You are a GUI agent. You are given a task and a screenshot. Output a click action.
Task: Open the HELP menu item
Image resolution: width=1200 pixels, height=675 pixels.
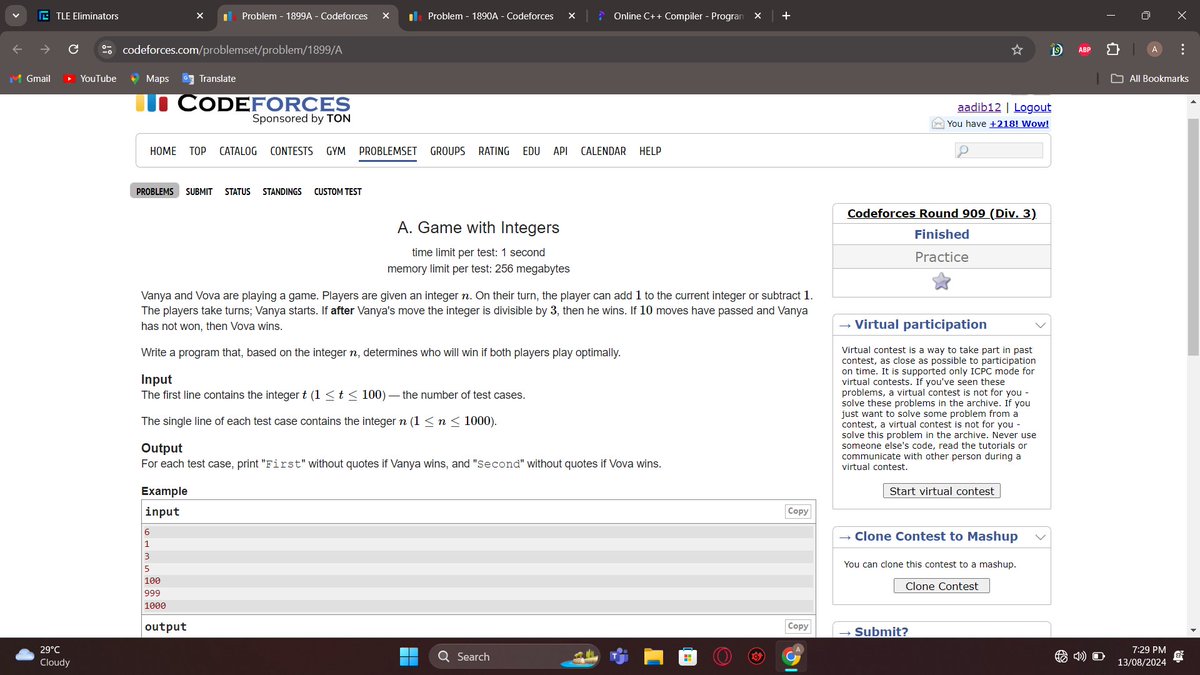650,151
